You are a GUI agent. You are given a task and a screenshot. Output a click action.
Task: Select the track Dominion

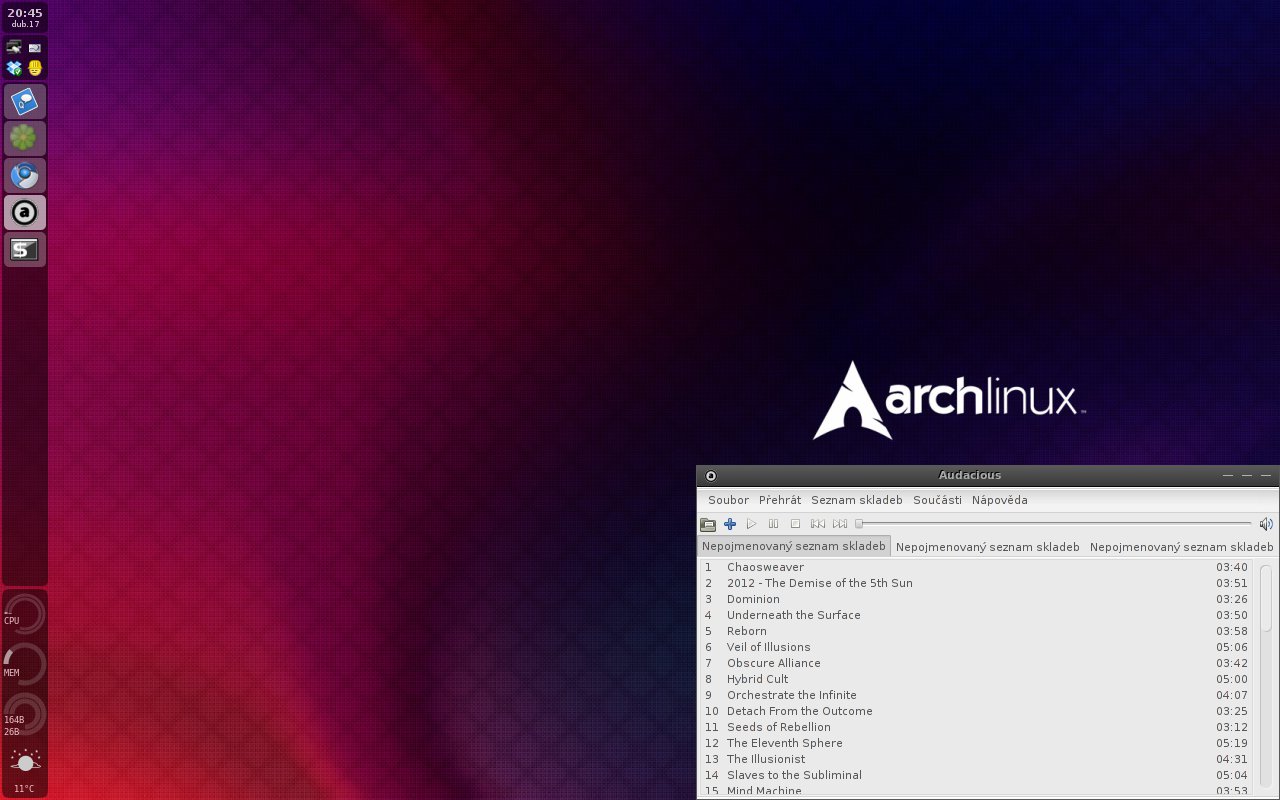point(976,599)
